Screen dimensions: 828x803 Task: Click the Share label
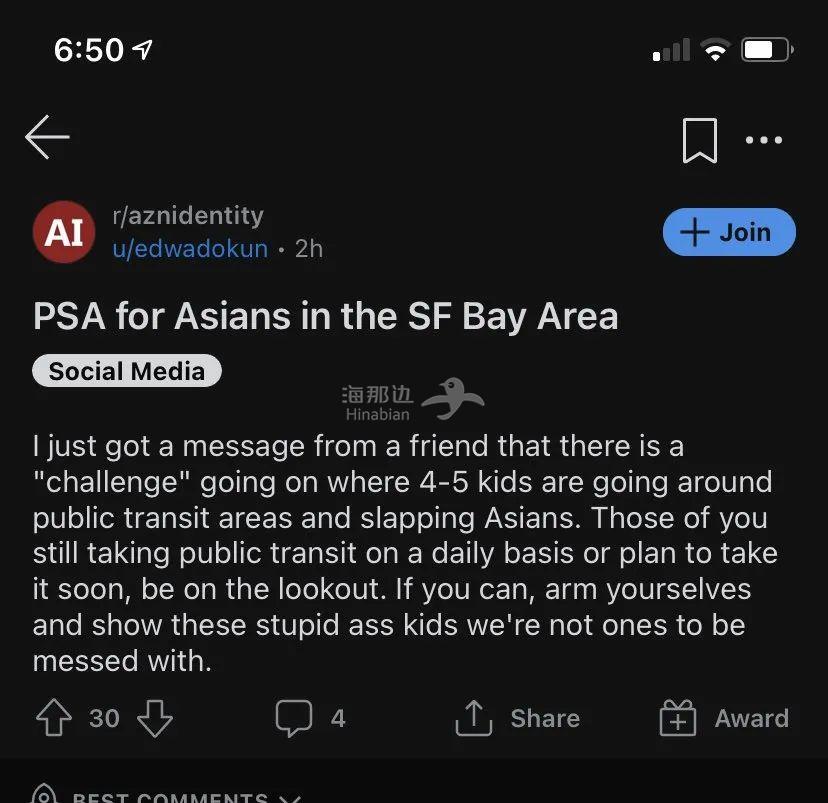pyautogui.click(x=545, y=719)
